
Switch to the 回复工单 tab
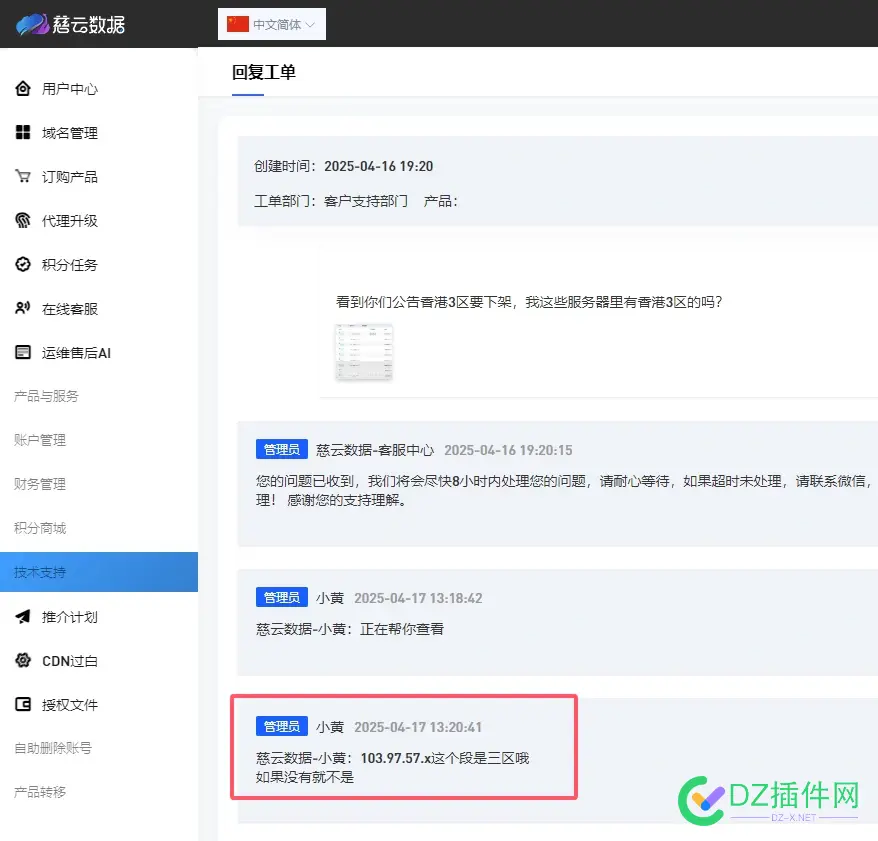265,72
